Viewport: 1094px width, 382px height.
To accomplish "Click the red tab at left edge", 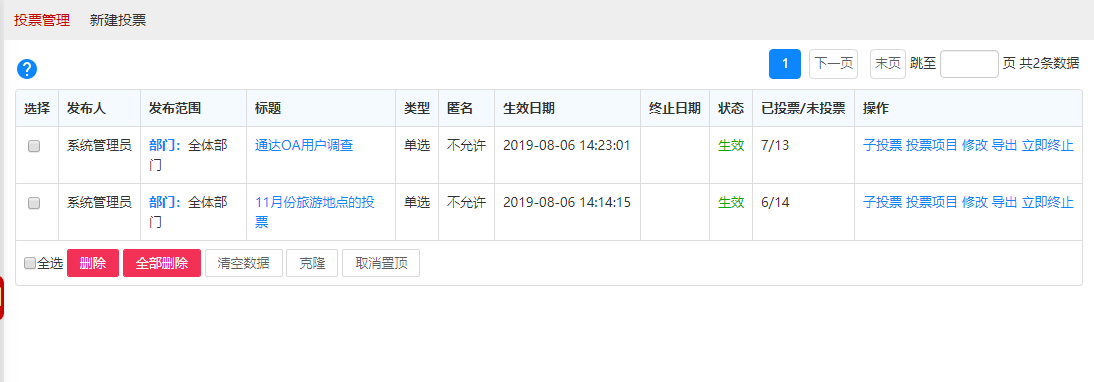I will coord(2,298).
